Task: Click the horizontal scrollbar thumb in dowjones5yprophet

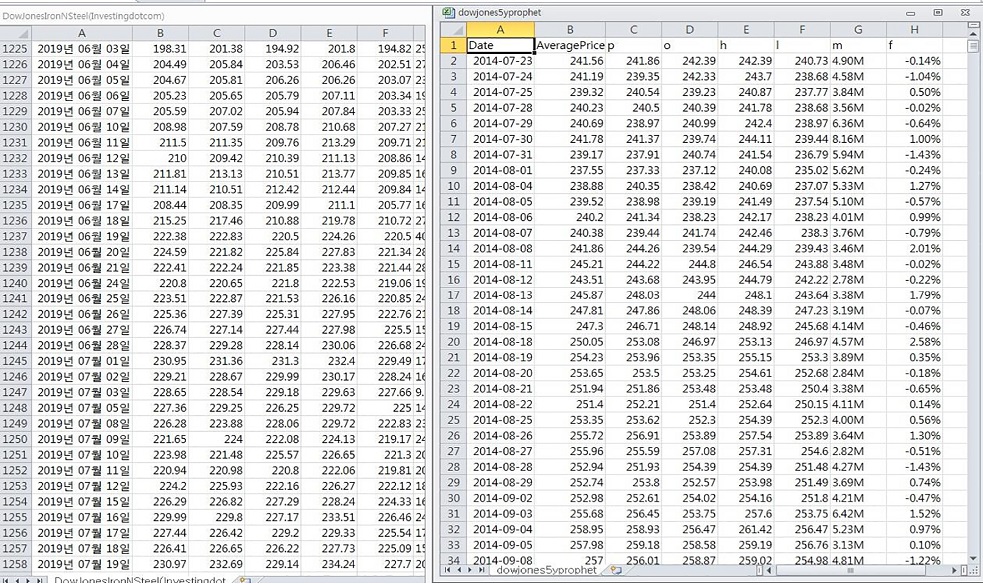Action: pyautogui.click(x=850, y=571)
